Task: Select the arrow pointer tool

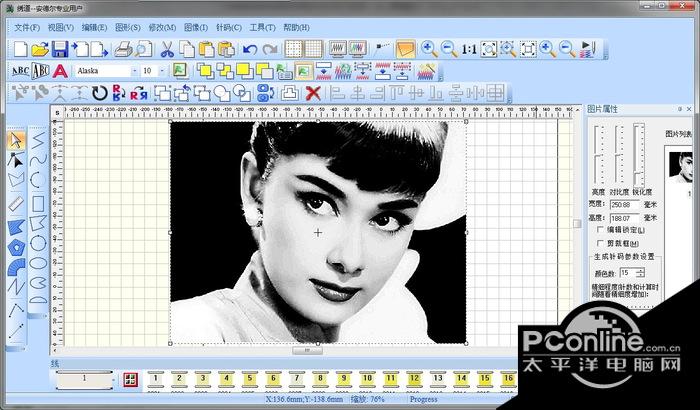Action: pyautogui.click(x=17, y=140)
